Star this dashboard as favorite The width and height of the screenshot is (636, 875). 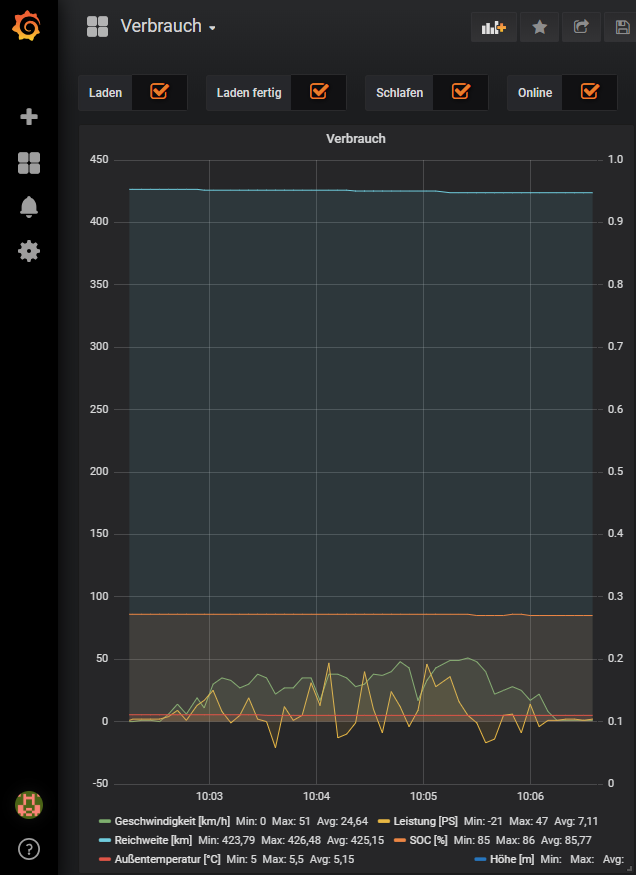tap(539, 27)
